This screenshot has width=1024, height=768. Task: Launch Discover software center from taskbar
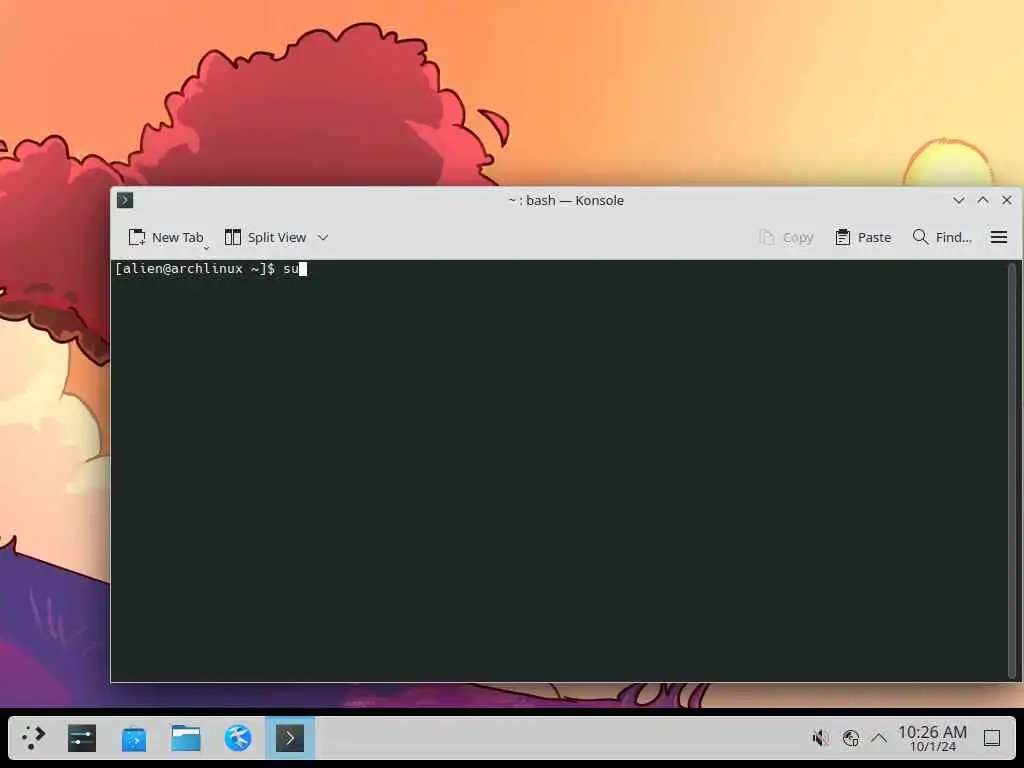tap(134, 738)
